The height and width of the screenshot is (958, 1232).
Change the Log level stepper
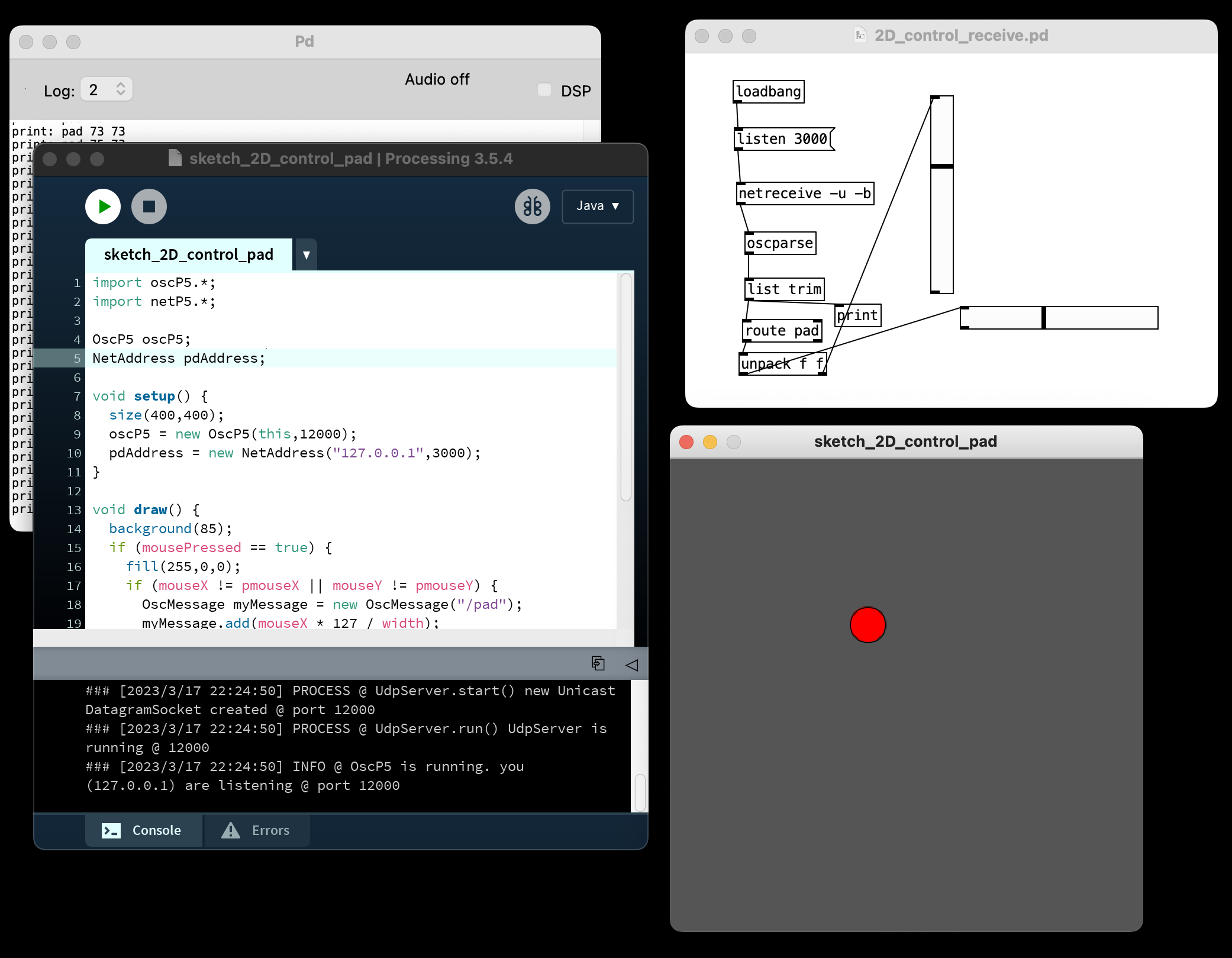coord(121,89)
